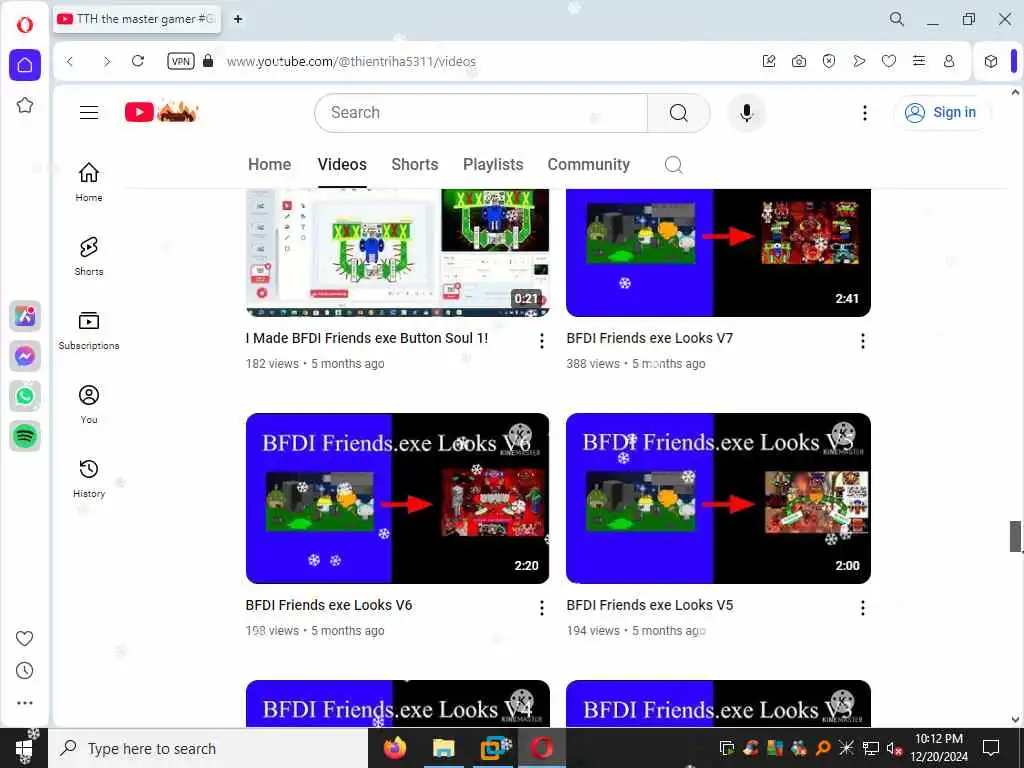Open BFDI Friends exe Looks V7 thumbnail
Image resolution: width=1024 pixels, height=768 pixels.
click(718, 253)
